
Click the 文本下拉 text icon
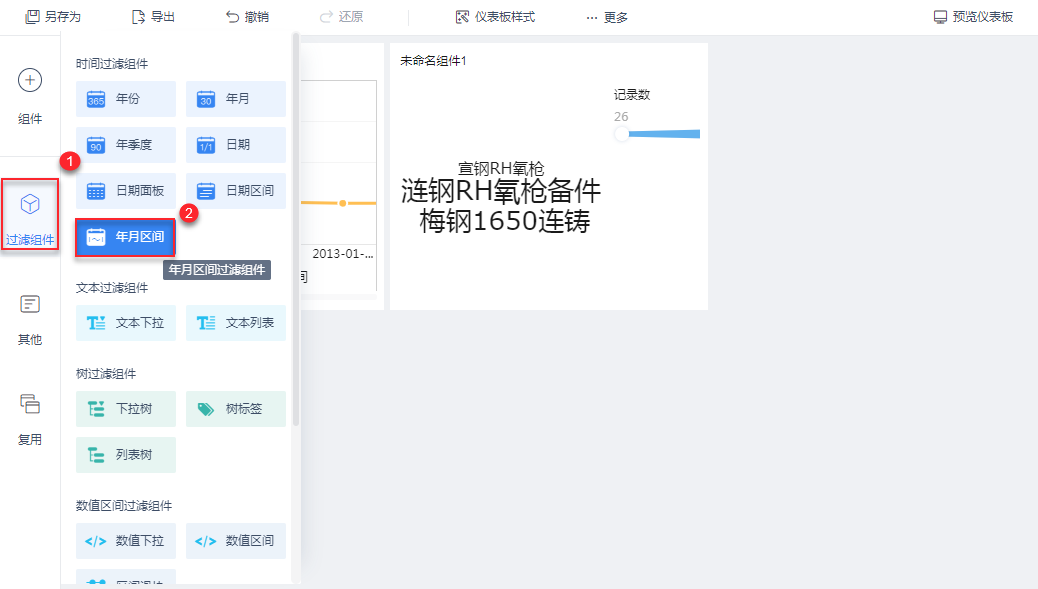click(96, 323)
